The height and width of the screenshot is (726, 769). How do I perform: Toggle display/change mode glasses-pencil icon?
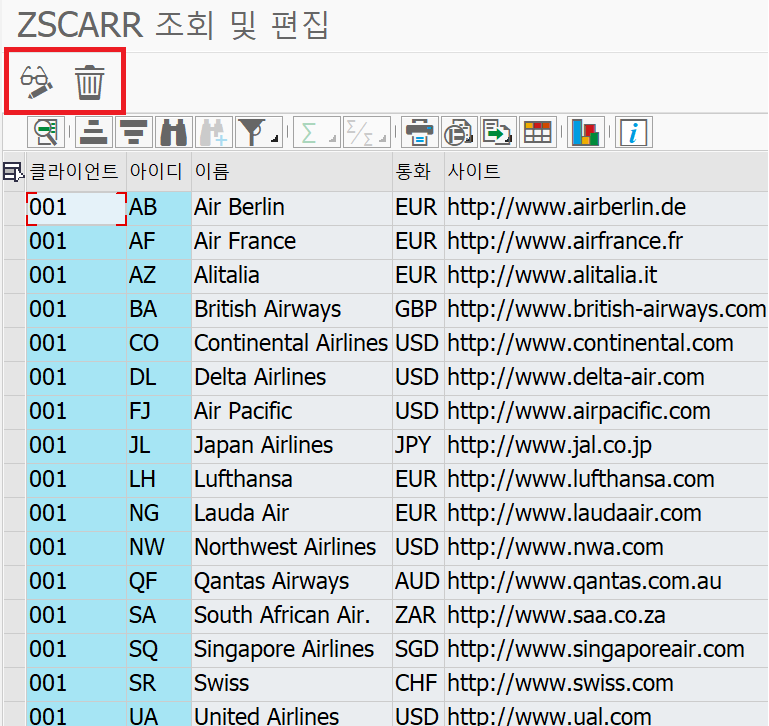click(36, 82)
